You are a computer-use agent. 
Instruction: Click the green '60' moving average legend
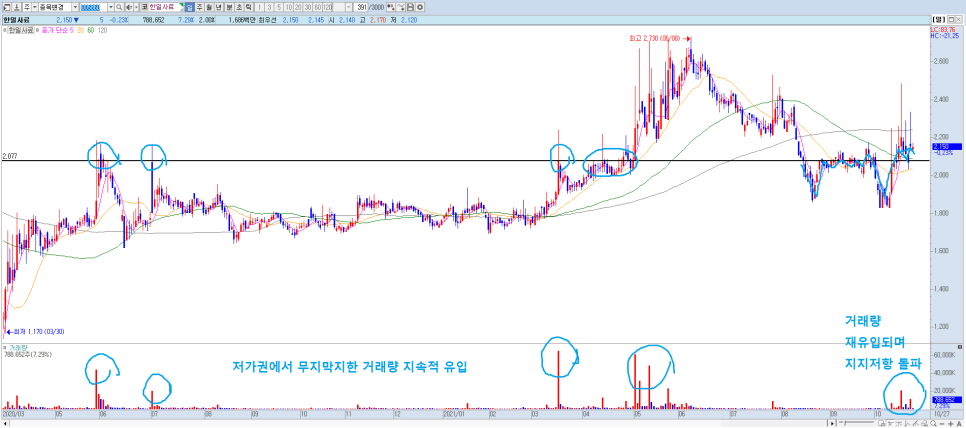(91, 30)
